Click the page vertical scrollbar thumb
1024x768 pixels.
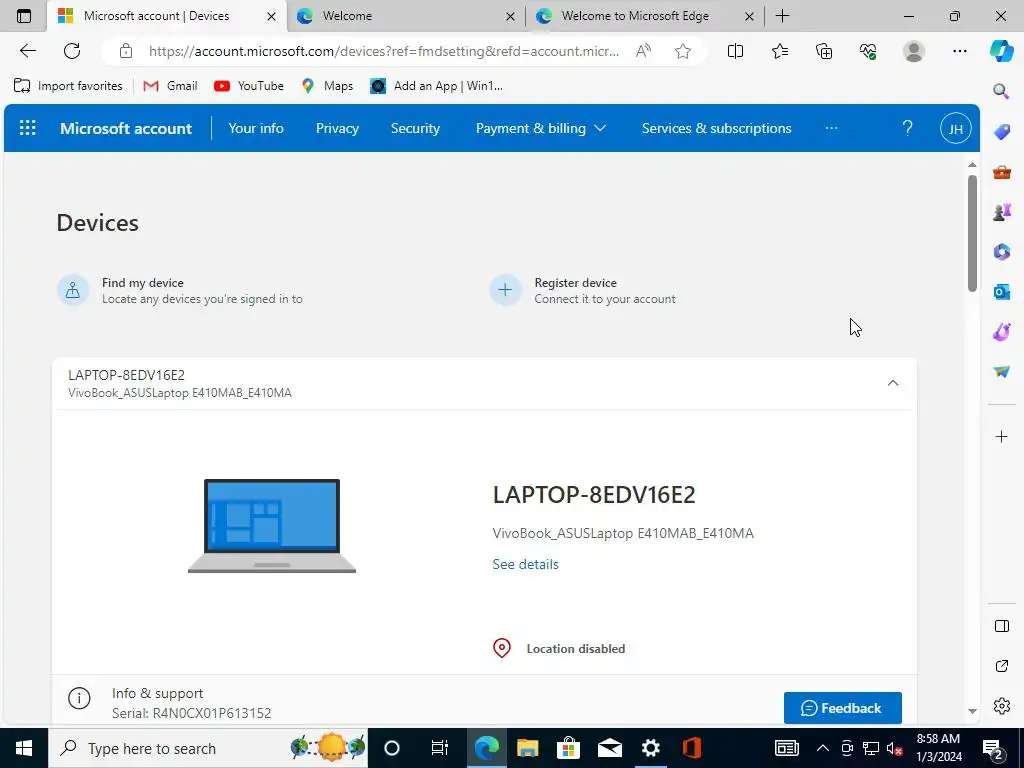pyautogui.click(x=972, y=233)
